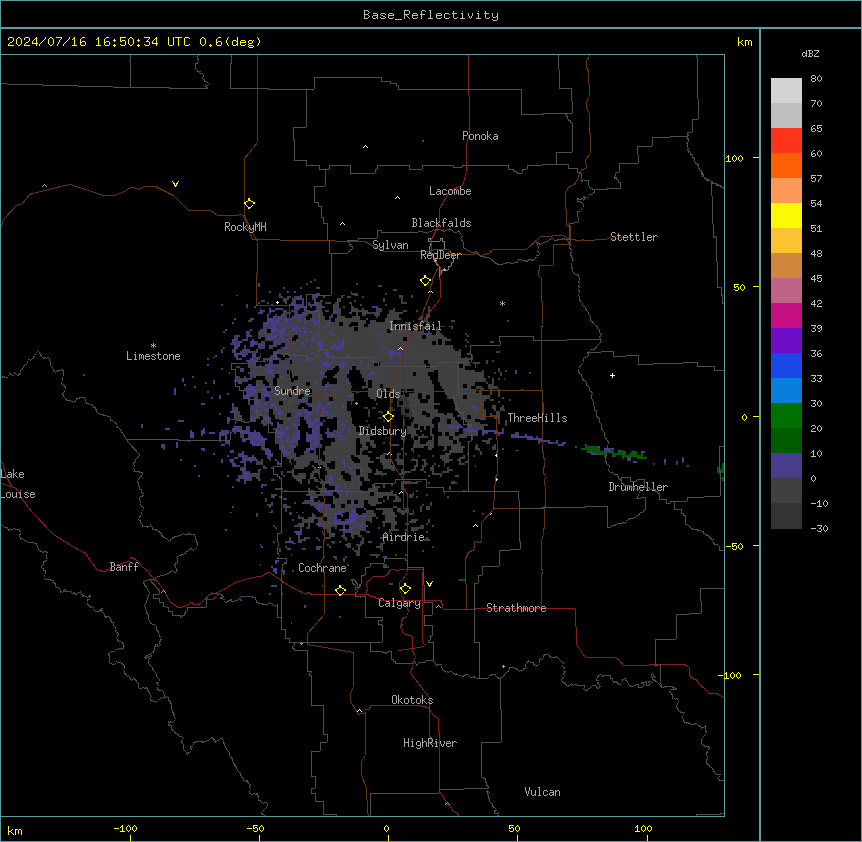The width and height of the screenshot is (862, 842).
Task: Click the Stettler city label
Action: (x=633, y=237)
